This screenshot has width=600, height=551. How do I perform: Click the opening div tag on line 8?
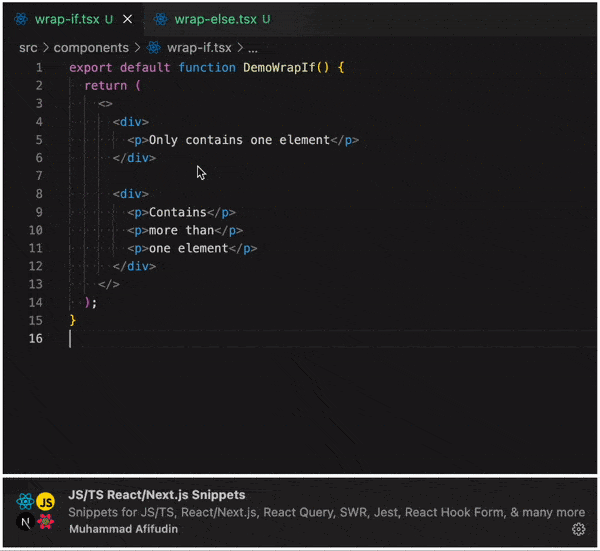coord(130,194)
